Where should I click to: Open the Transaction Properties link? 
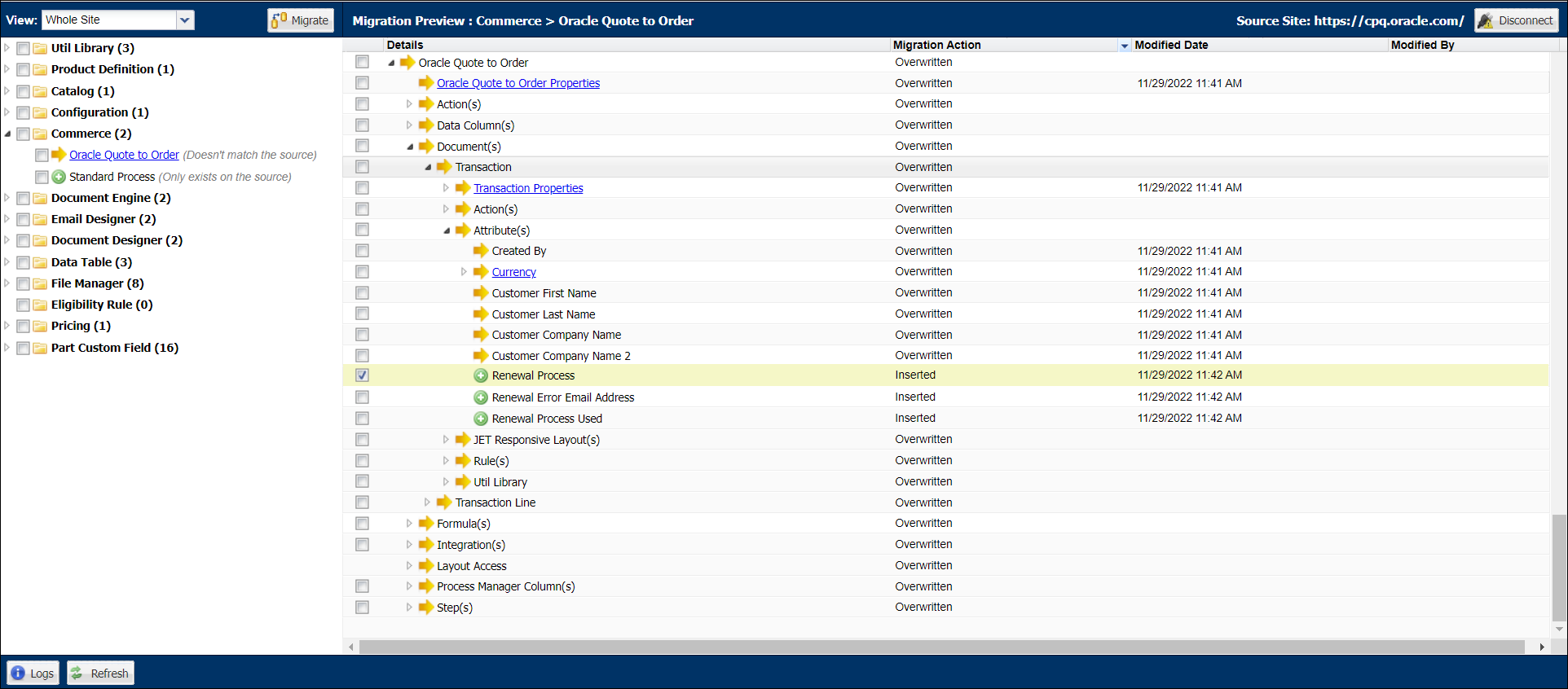(x=528, y=188)
